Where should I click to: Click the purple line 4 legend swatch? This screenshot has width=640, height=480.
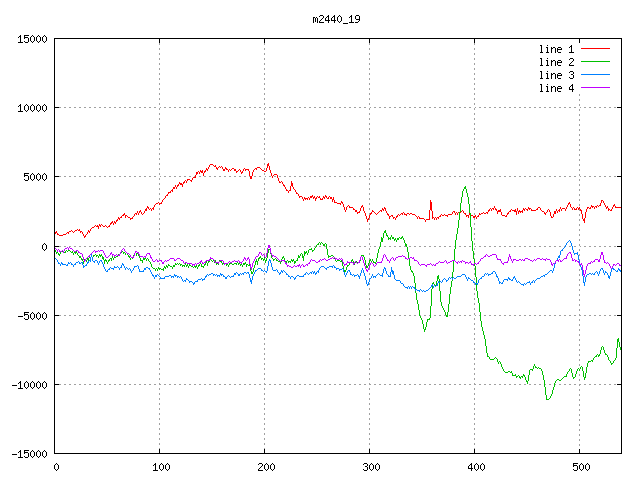pos(595,88)
